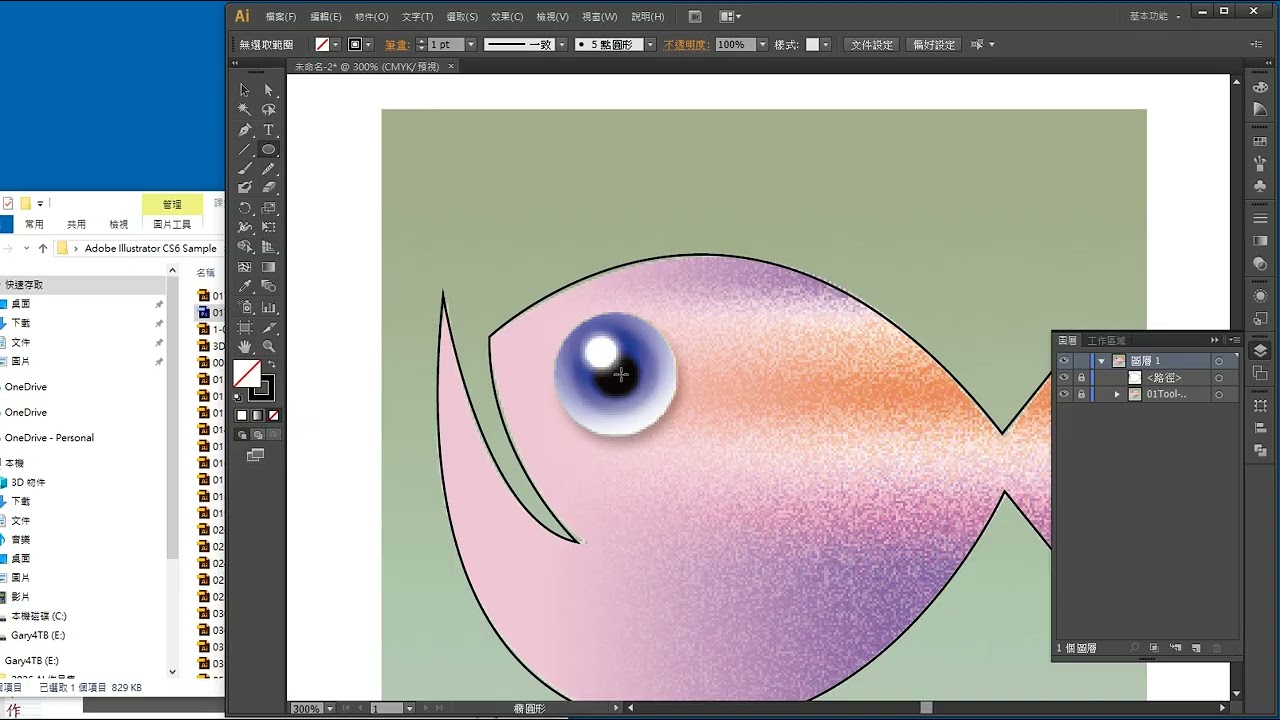Switch to the 工作區域 panel tab
This screenshot has width=1280, height=720.
tap(1107, 340)
